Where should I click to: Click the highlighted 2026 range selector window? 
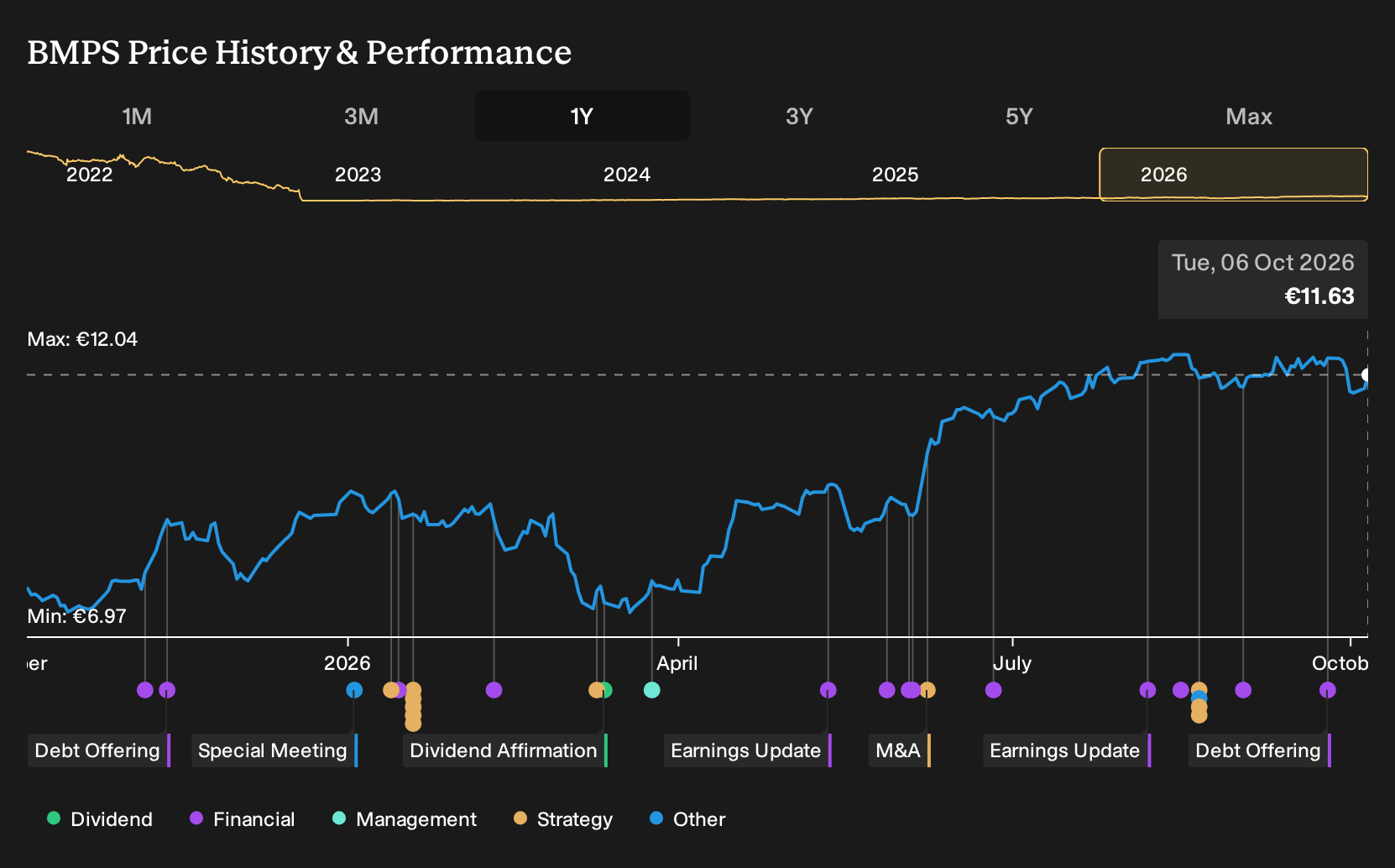click(1234, 175)
